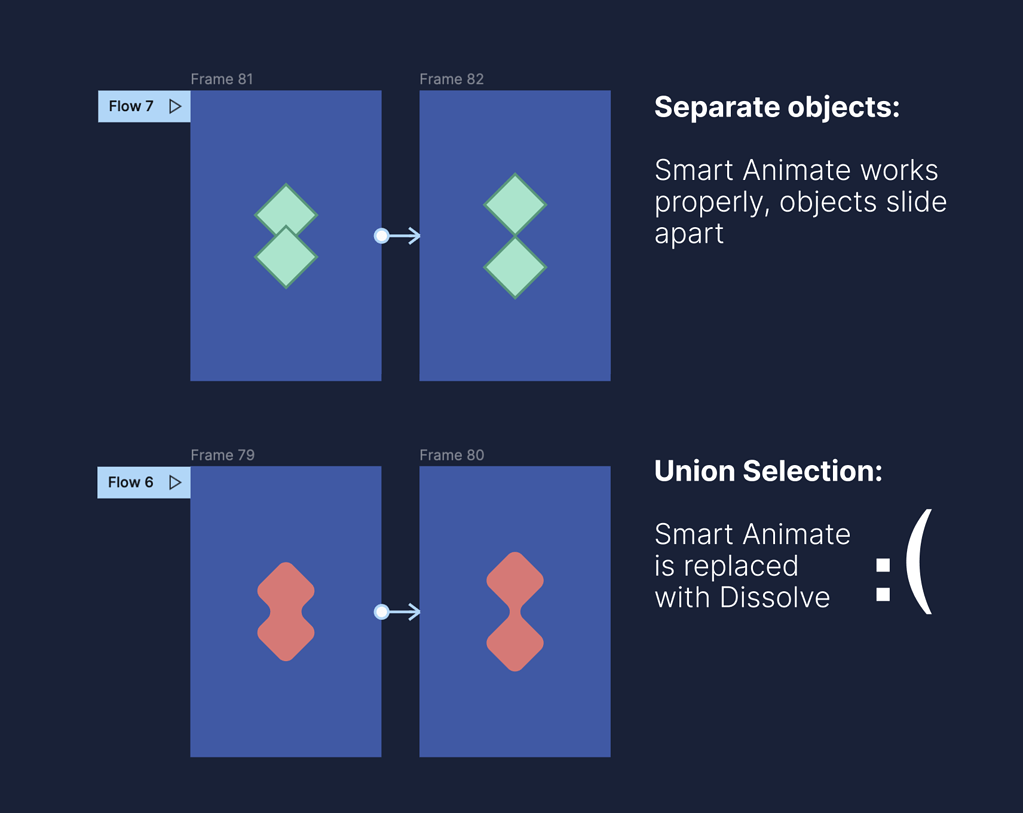Select the "Union Selection:" heading text
Viewport: 1023px width, 813px height.
point(768,471)
